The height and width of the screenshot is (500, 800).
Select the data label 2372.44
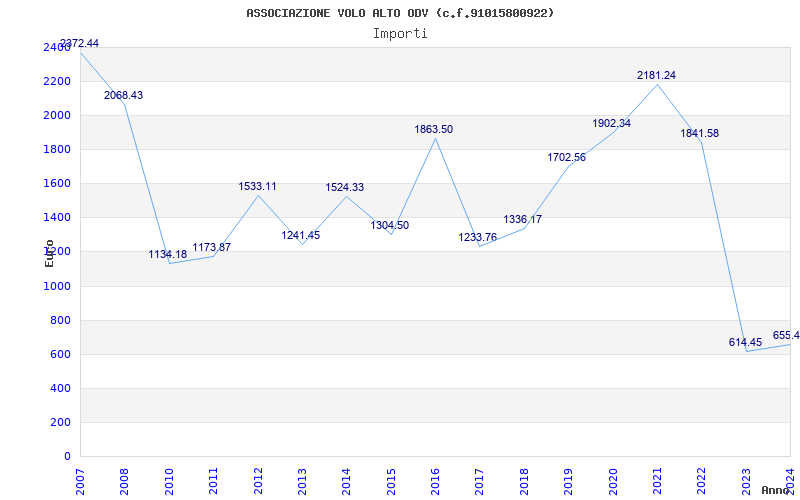click(x=80, y=43)
